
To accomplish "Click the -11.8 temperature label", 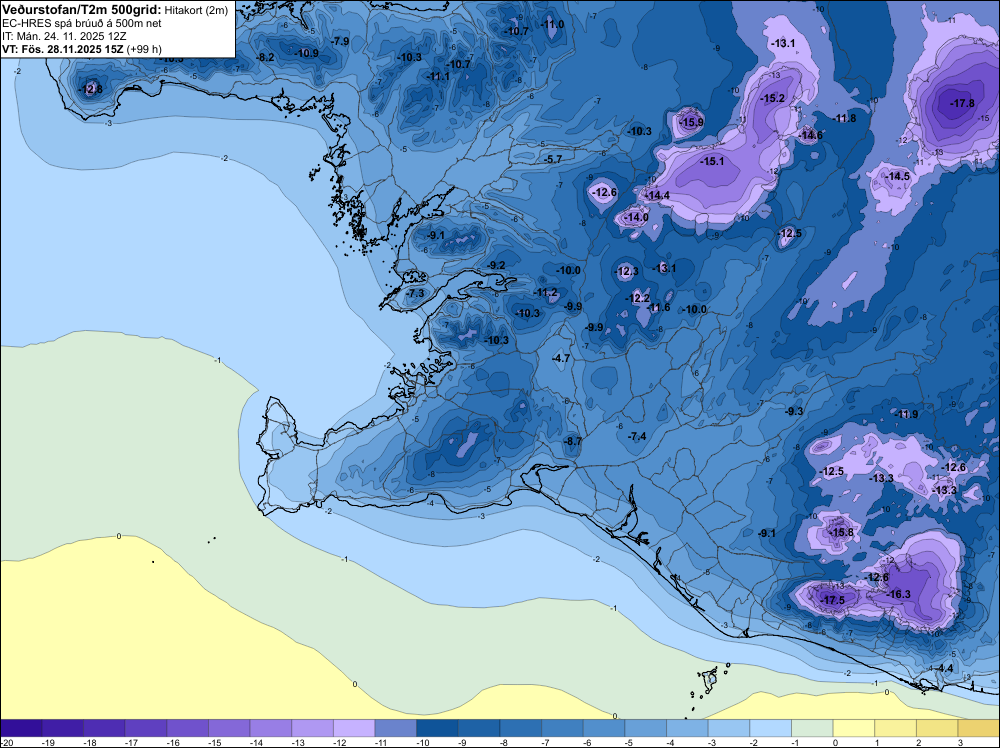I will pyautogui.click(x=844, y=118).
